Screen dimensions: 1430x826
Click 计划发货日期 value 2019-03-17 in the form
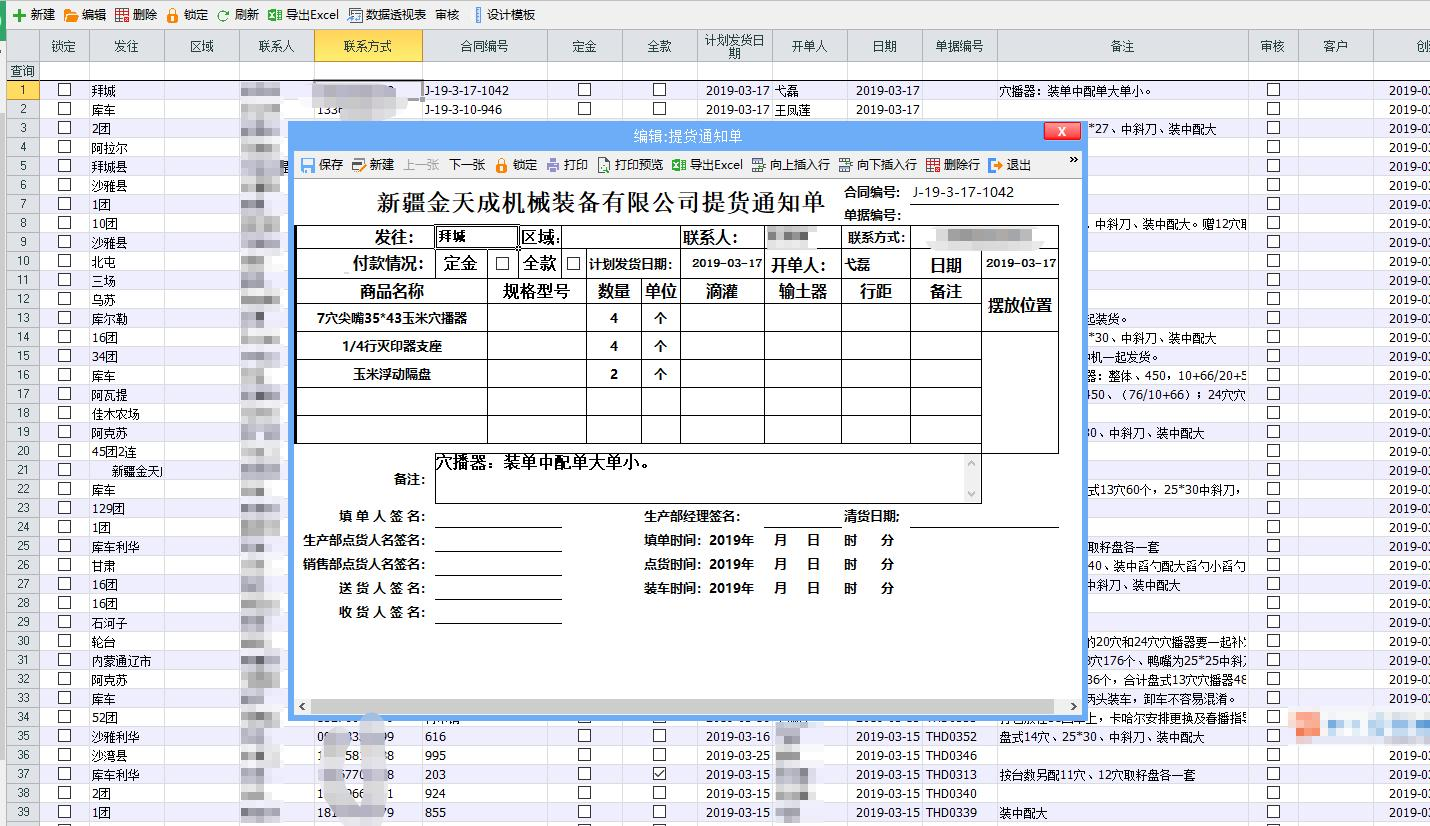click(x=727, y=264)
